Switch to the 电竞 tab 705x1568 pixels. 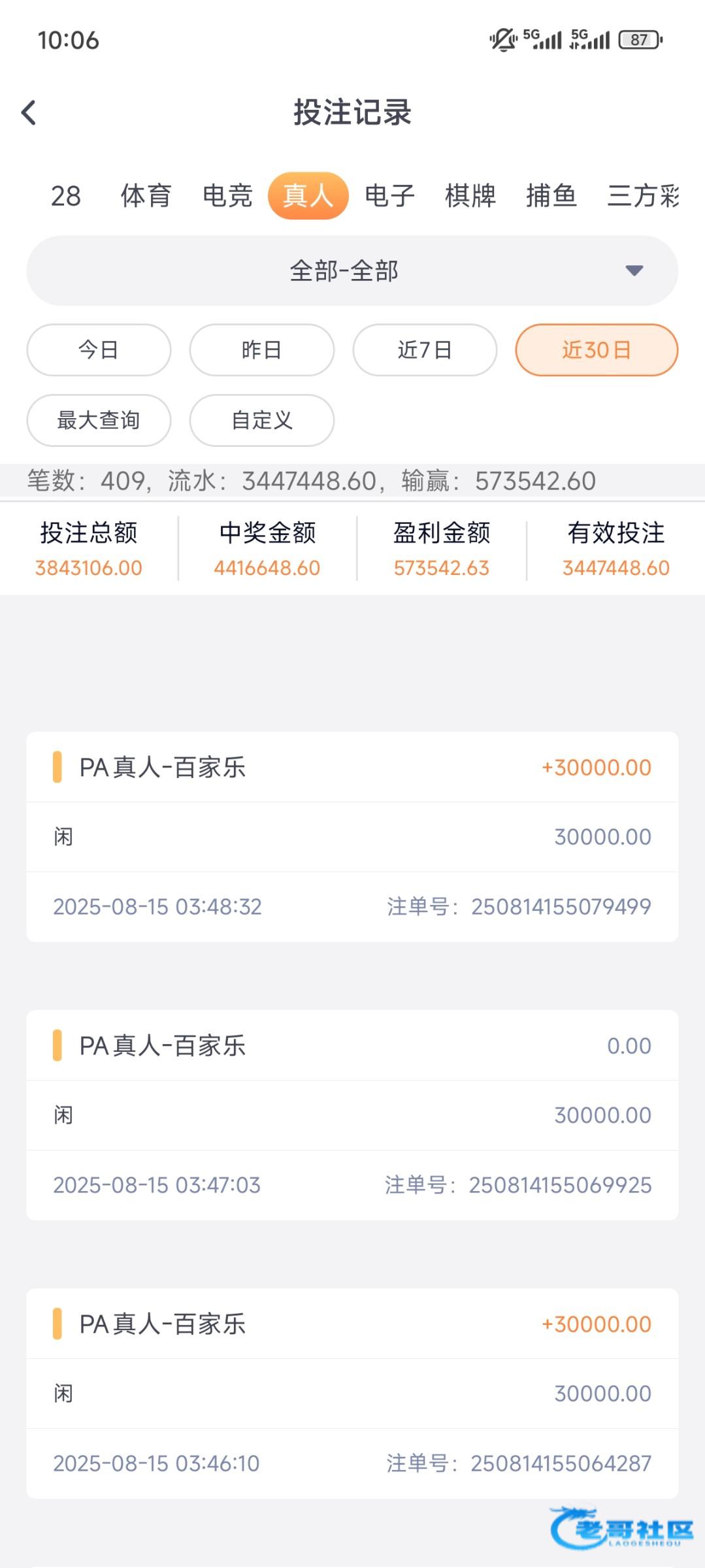point(227,195)
